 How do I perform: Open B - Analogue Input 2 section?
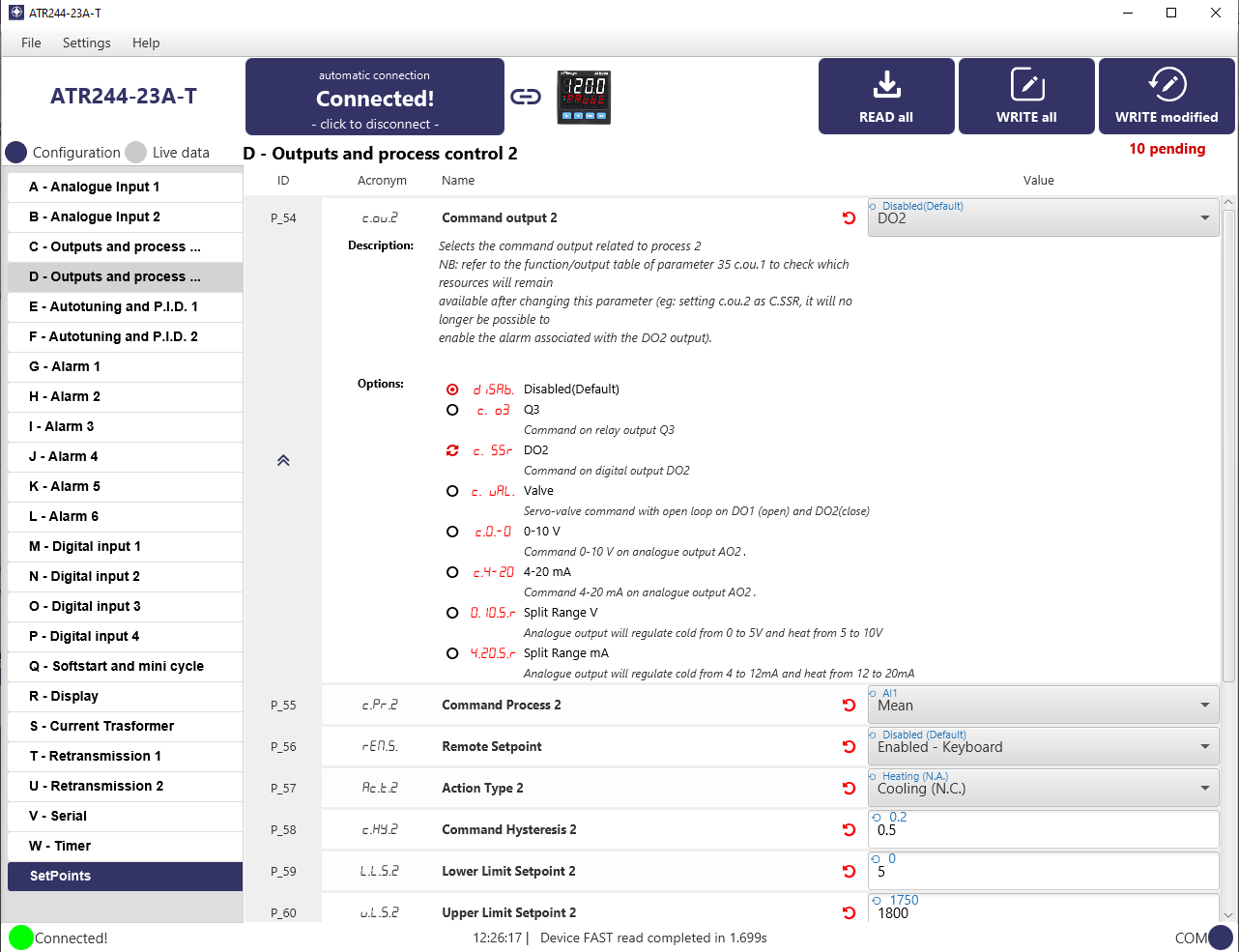(x=125, y=216)
